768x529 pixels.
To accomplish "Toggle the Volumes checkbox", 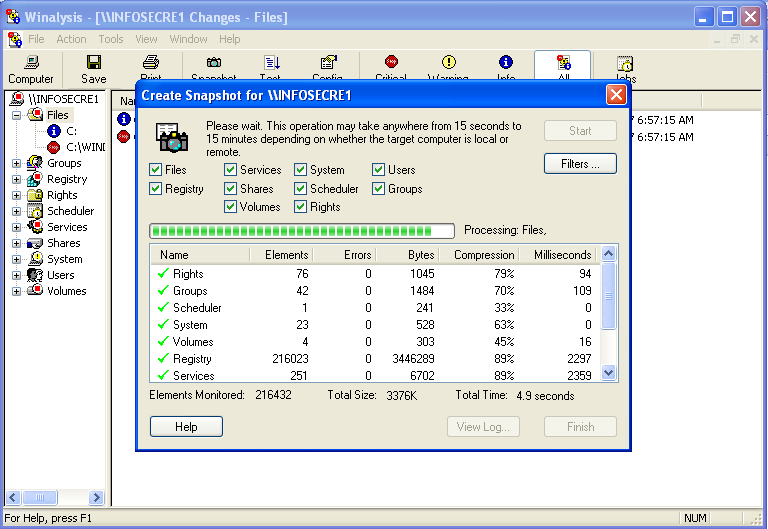I will click(230, 207).
